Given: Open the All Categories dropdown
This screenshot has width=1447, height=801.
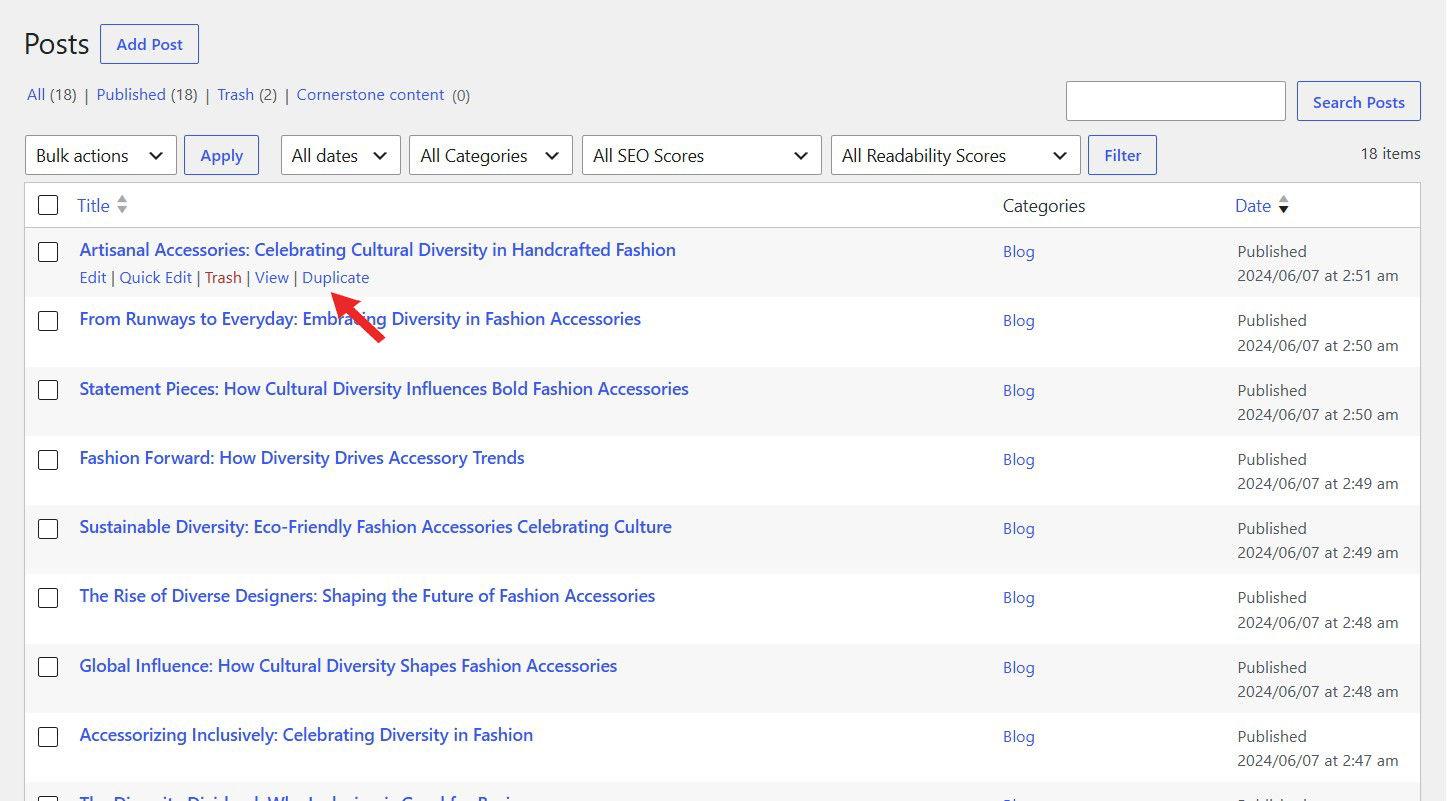Looking at the screenshot, I should coord(490,155).
